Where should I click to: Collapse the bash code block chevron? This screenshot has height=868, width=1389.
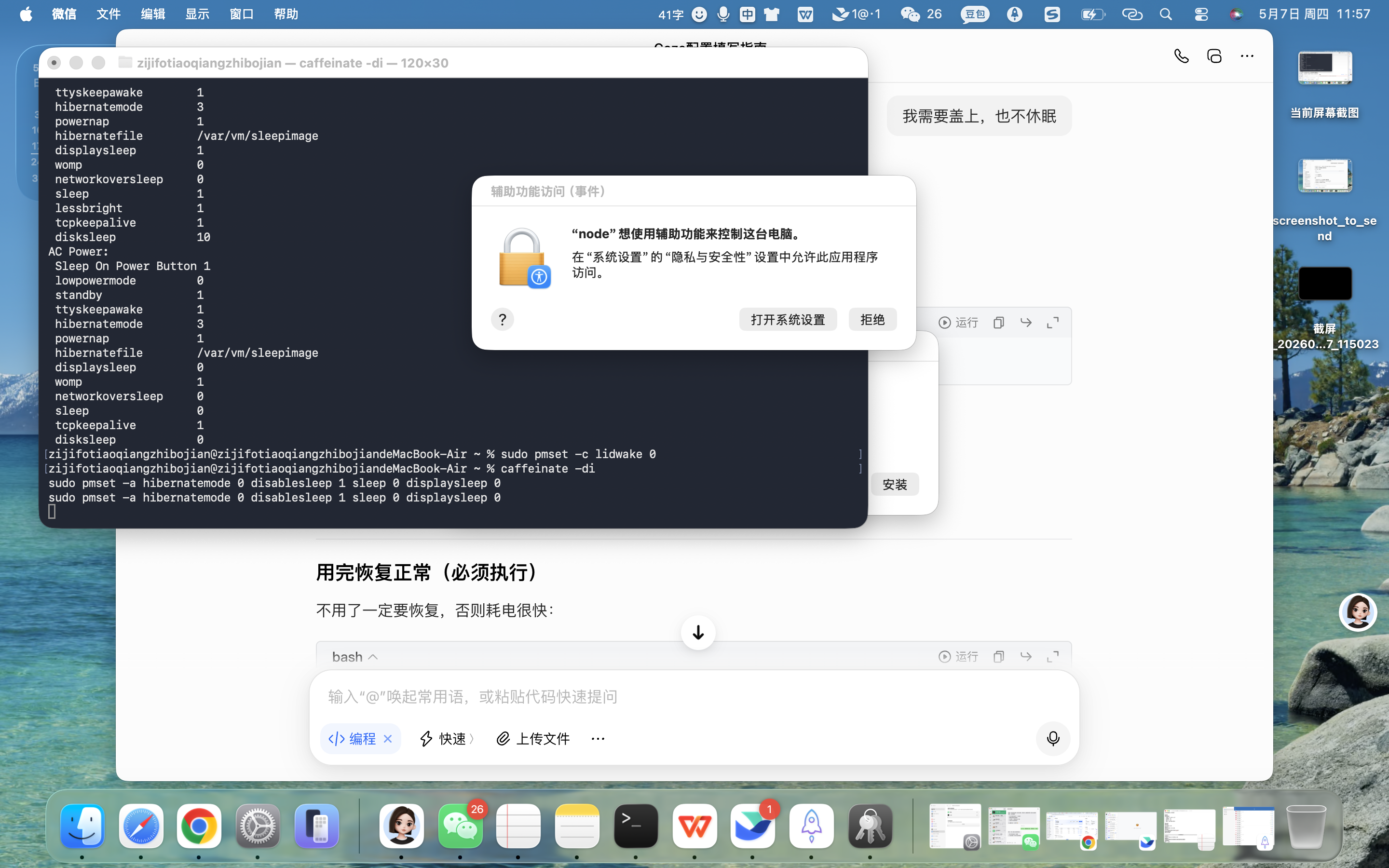[x=372, y=657]
